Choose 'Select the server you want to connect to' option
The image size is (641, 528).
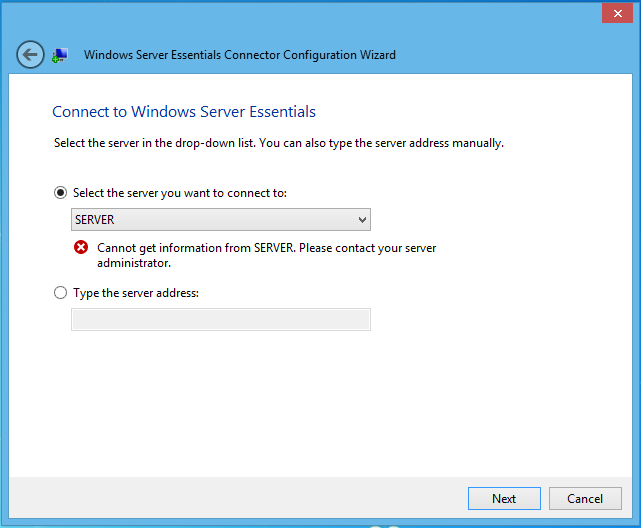tap(61, 192)
